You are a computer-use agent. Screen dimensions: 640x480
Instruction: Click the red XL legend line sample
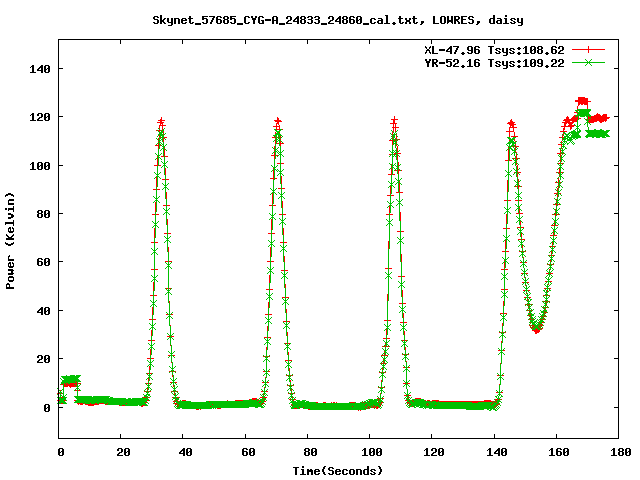click(588, 50)
